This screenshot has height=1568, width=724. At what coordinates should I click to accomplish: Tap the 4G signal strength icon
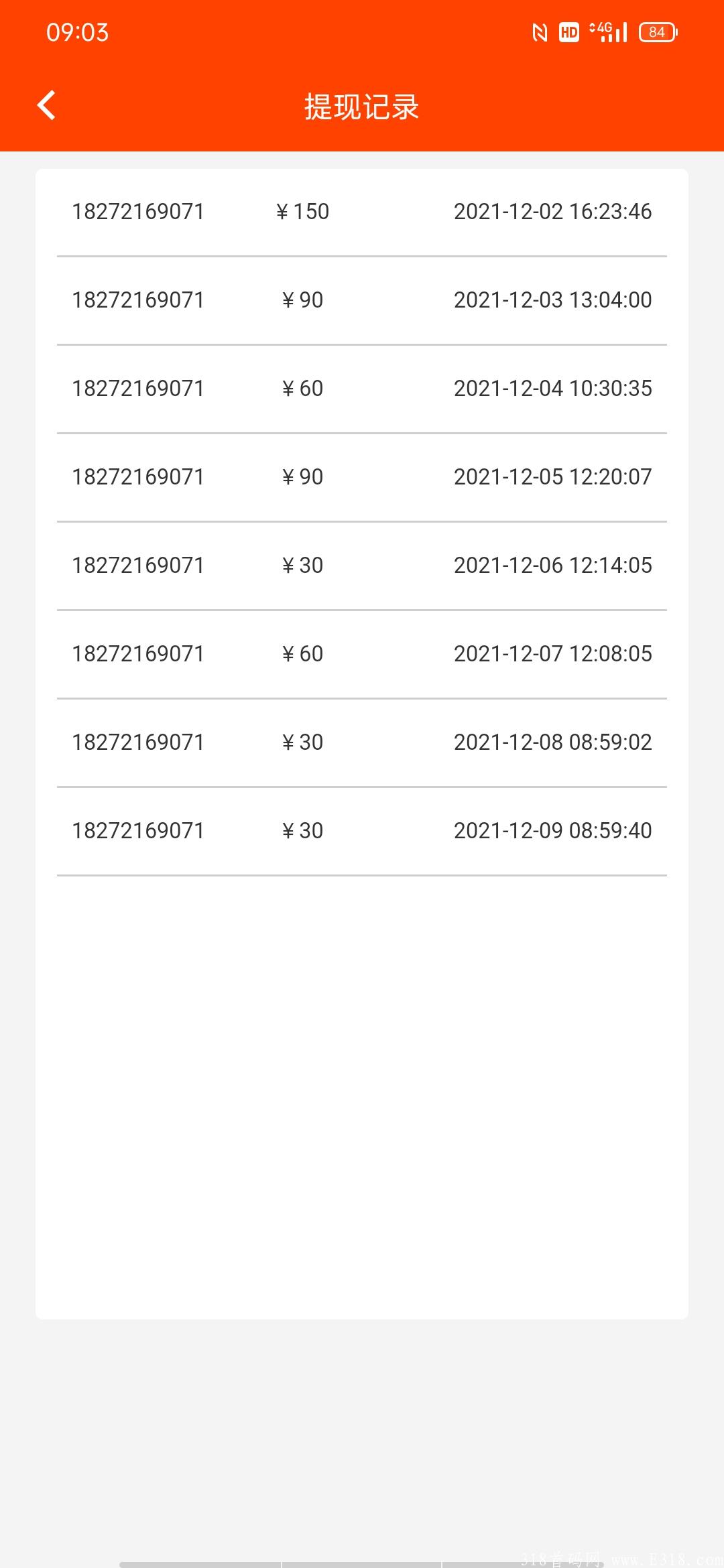coord(608,31)
